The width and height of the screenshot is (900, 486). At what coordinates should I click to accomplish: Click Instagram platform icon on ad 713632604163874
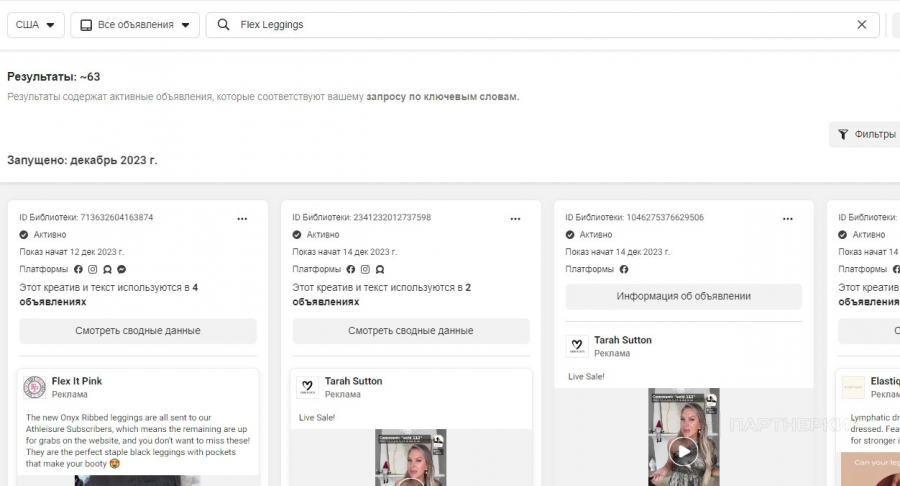(x=92, y=269)
